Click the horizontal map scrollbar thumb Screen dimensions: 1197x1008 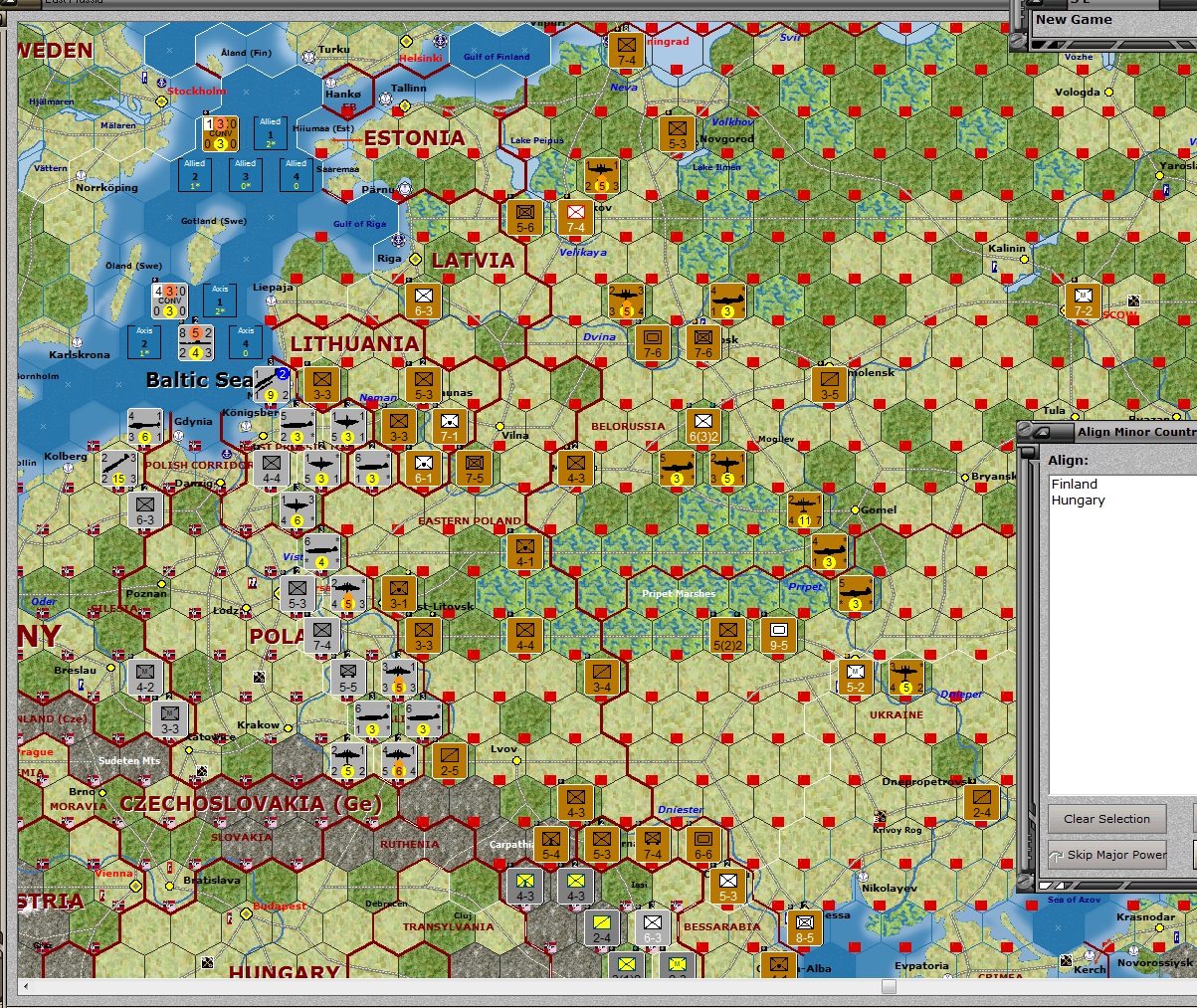tap(889, 987)
